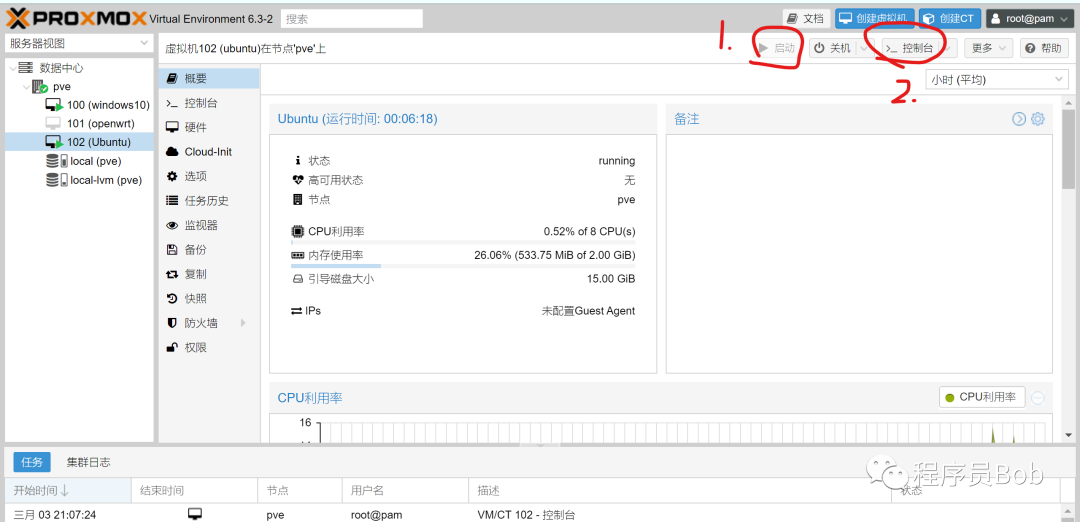Sort by 开始时间 column header

click(x=68, y=490)
